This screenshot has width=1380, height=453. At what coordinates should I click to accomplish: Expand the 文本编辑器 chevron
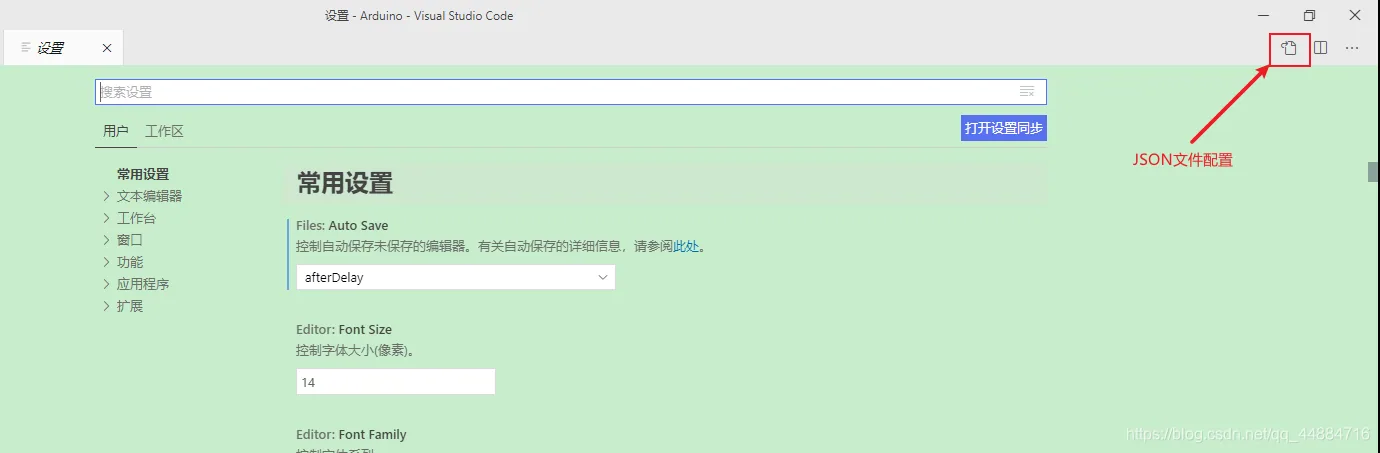[107, 196]
